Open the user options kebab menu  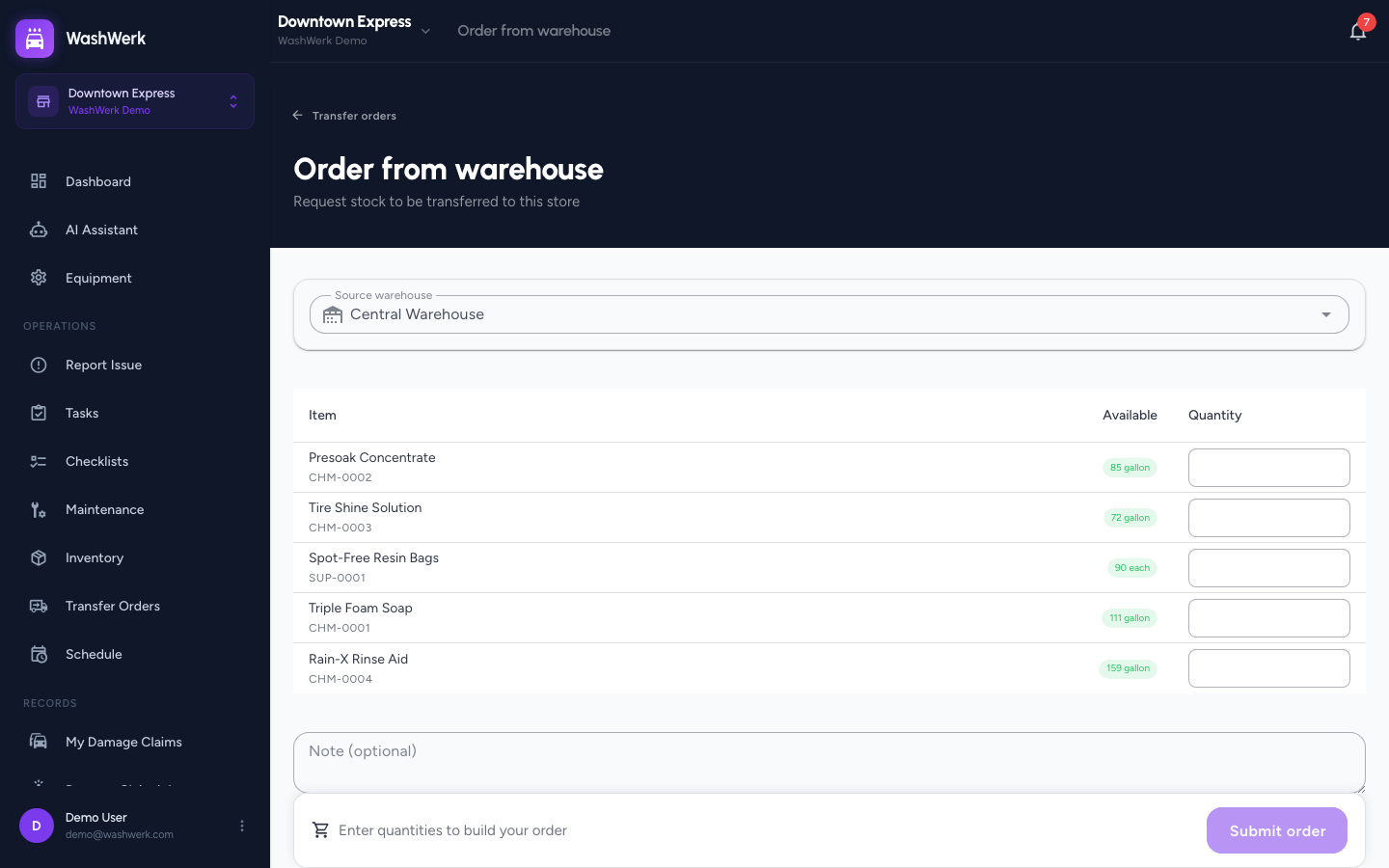242,826
